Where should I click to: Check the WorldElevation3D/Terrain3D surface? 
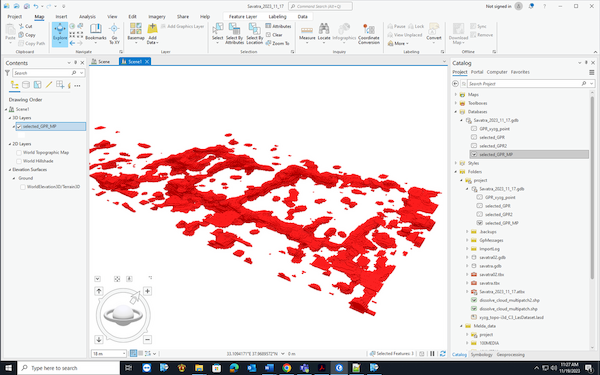click(23, 187)
